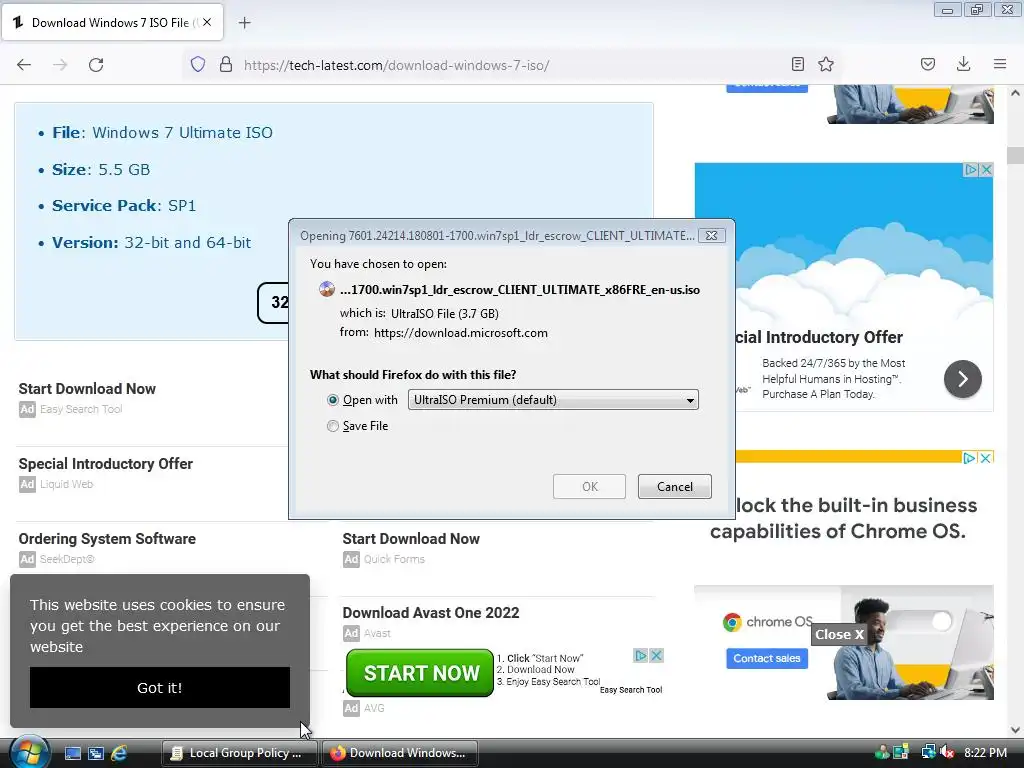The width and height of the screenshot is (1024, 768).
Task: Go back with the browser back arrow
Action: pos(24,65)
